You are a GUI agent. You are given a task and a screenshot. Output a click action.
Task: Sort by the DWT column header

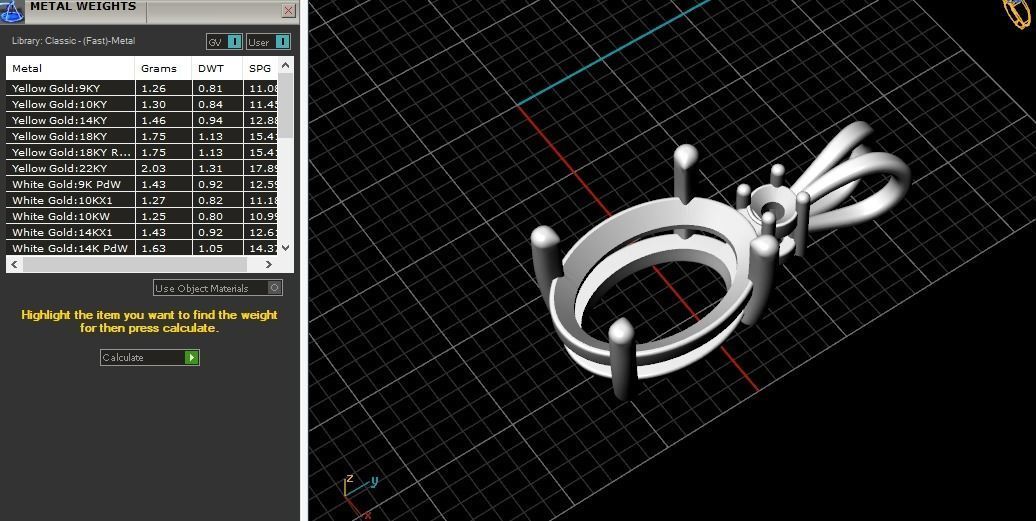click(217, 68)
